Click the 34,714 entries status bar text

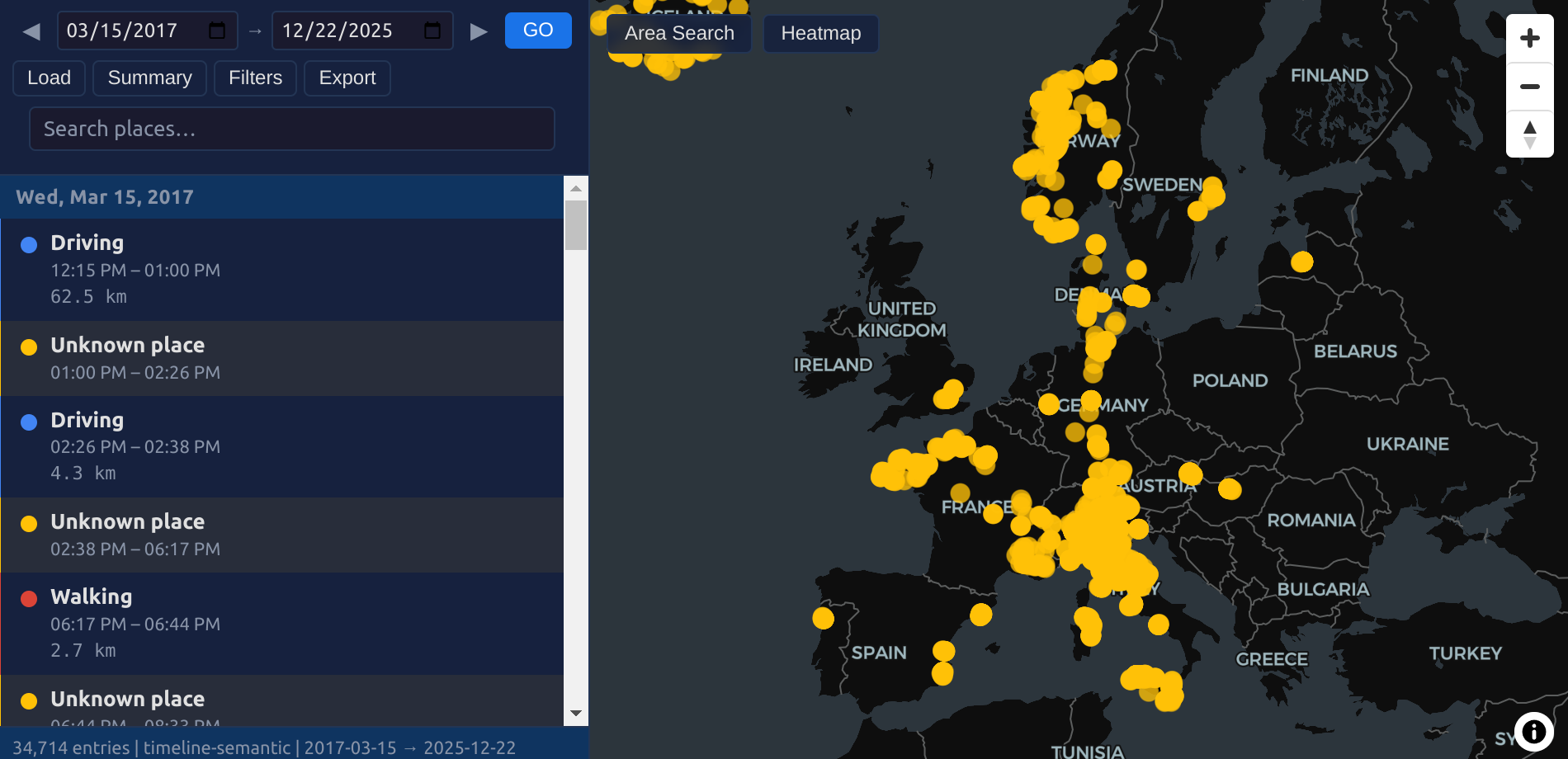[264, 747]
